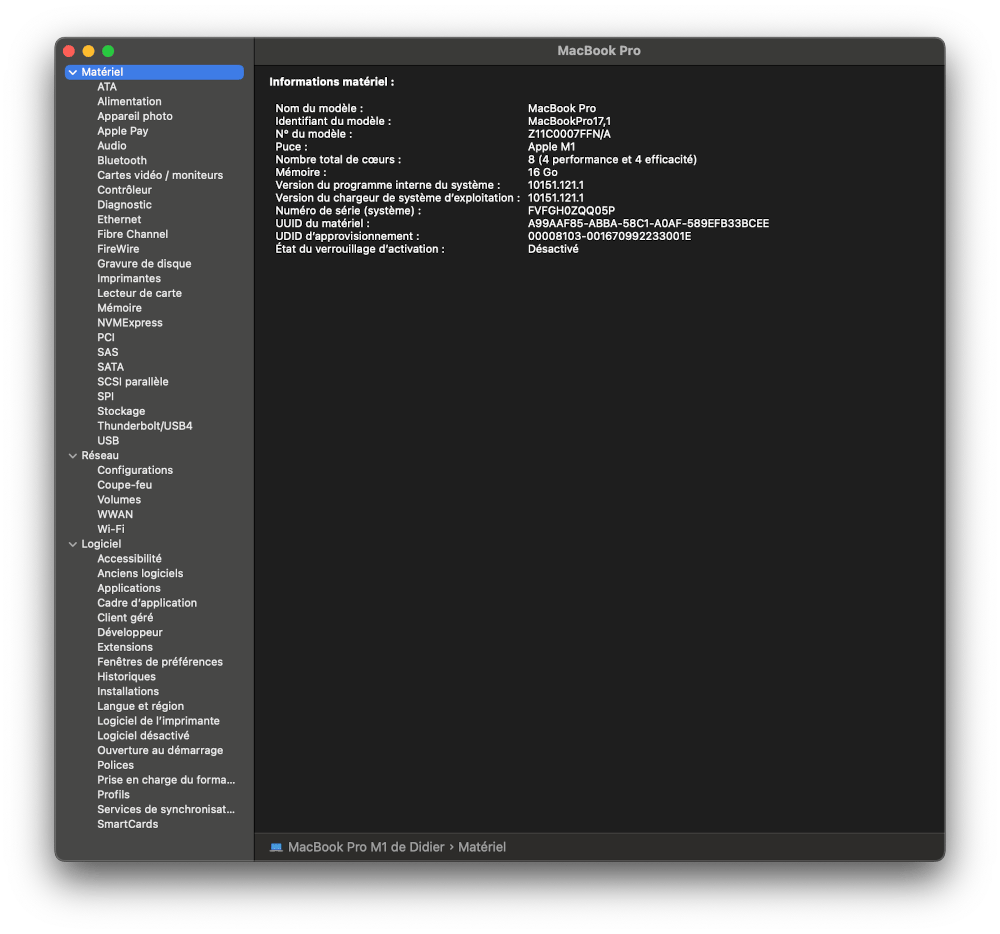The width and height of the screenshot is (1000, 934).
Task: Click the laptop icon in path bar
Action: pyautogui.click(x=276, y=847)
